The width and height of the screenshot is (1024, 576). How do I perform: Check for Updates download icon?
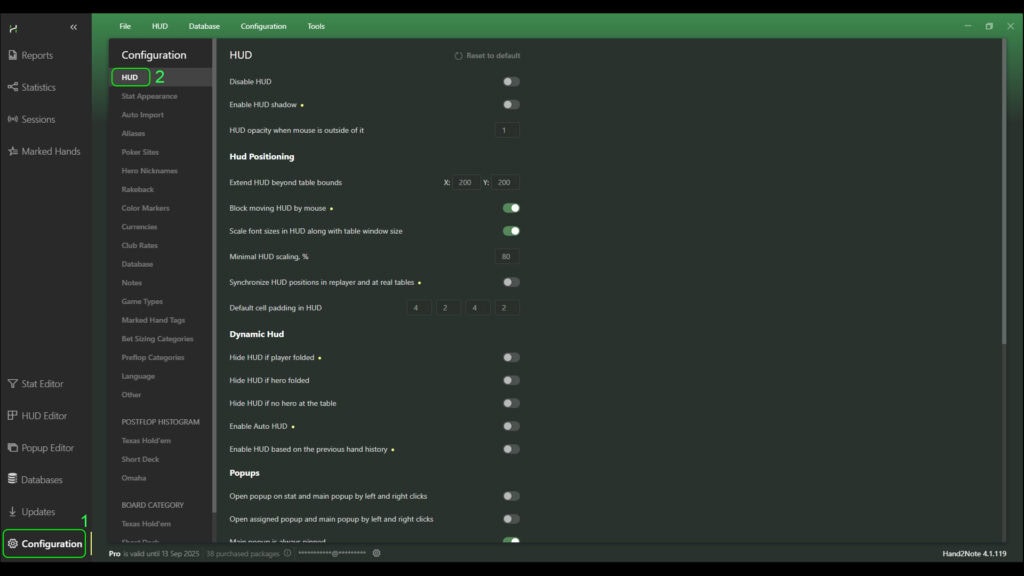click(13, 512)
